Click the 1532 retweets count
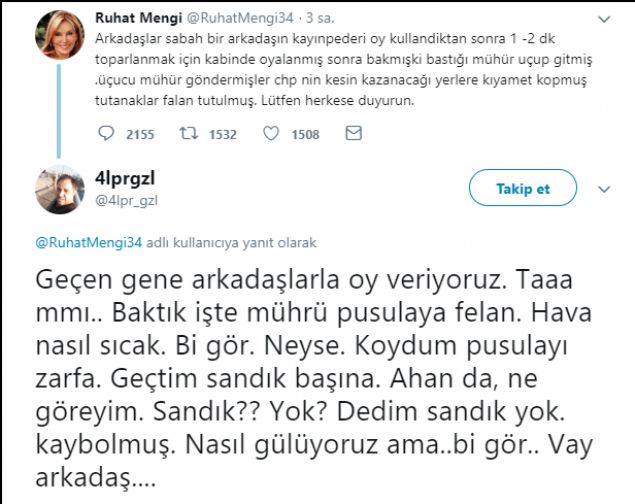Screen dimensions: 635x504 (x=222, y=134)
